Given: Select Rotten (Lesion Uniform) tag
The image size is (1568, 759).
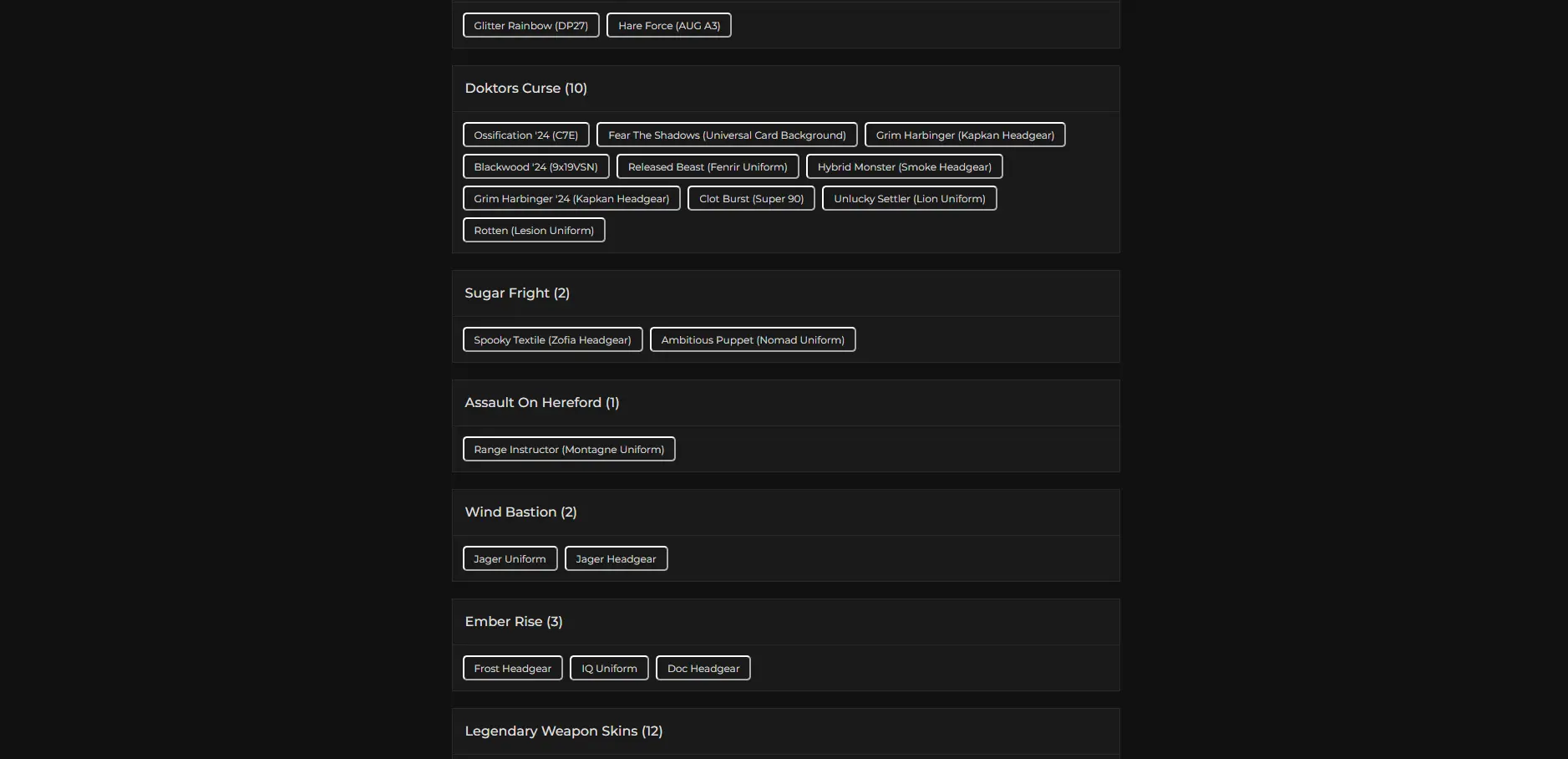Looking at the screenshot, I should pyautogui.click(x=534, y=231).
